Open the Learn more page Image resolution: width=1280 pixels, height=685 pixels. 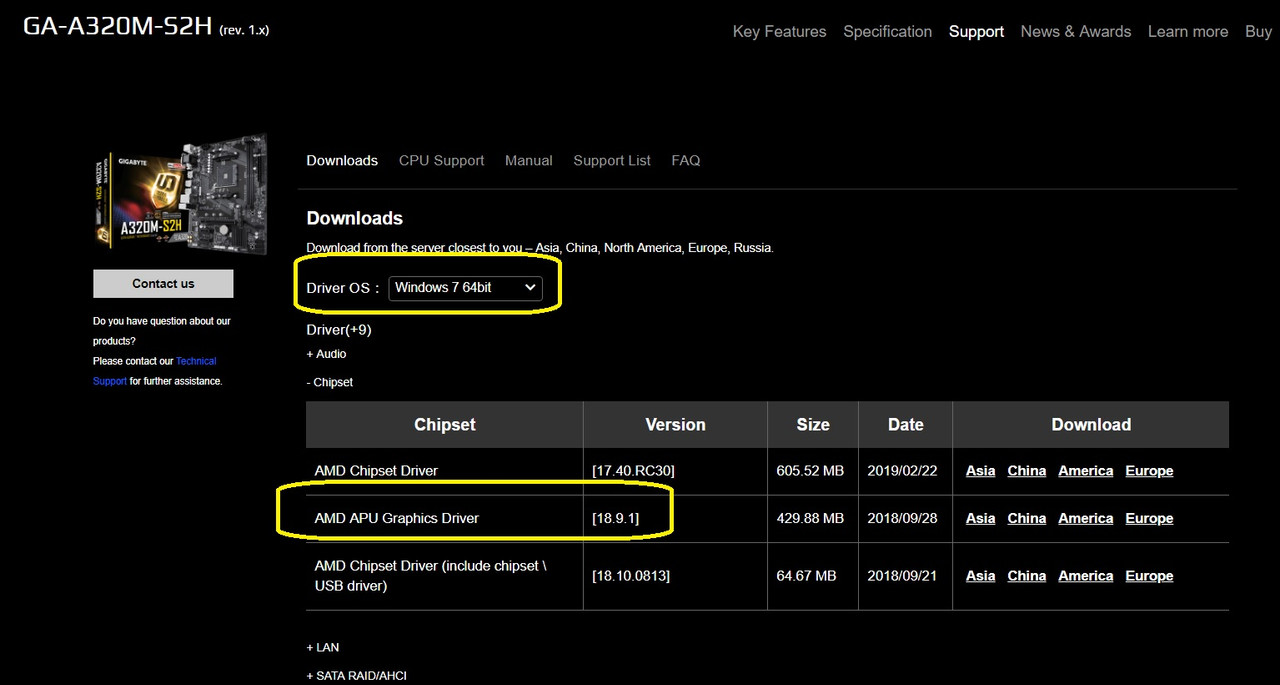1187,31
